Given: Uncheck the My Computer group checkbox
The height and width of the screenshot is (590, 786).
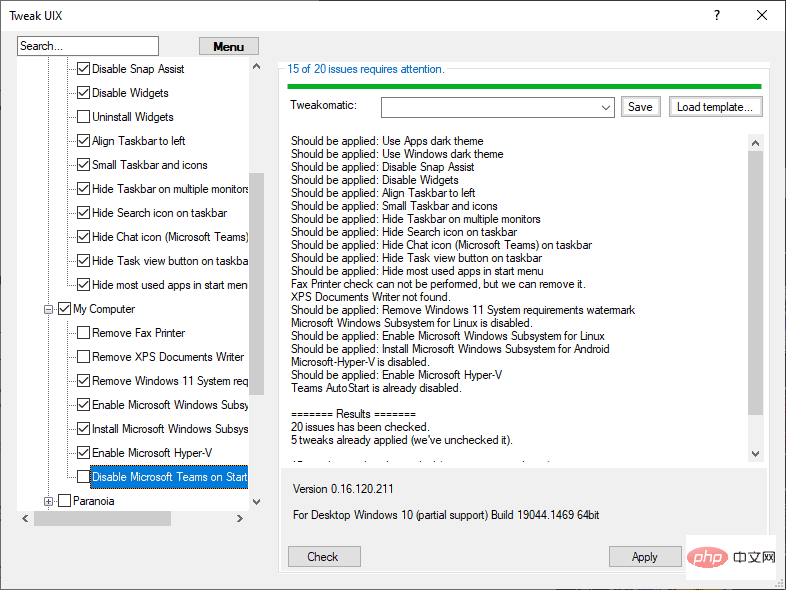Looking at the screenshot, I should coord(65,309).
